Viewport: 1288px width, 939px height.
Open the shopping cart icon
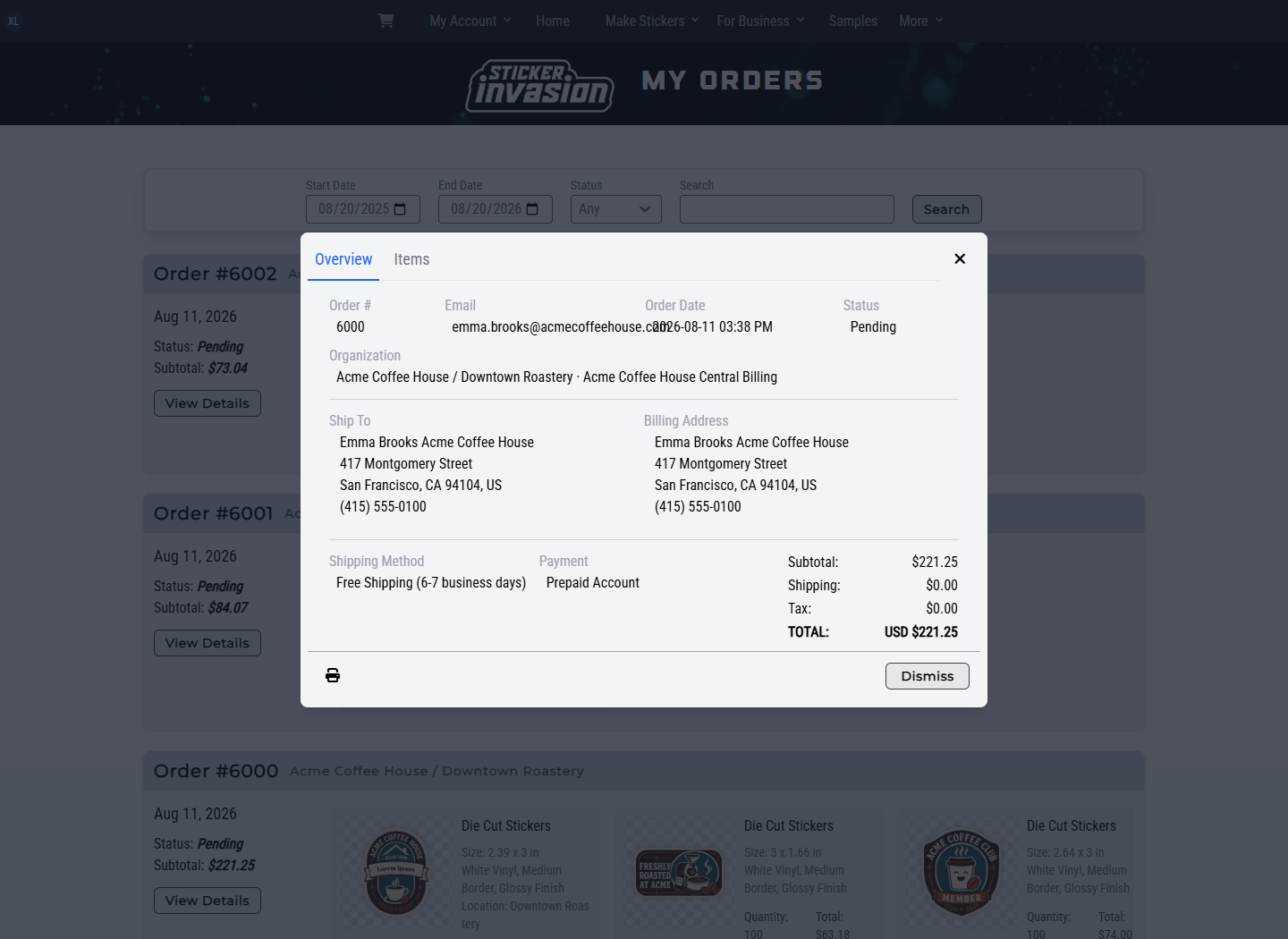(386, 21)
